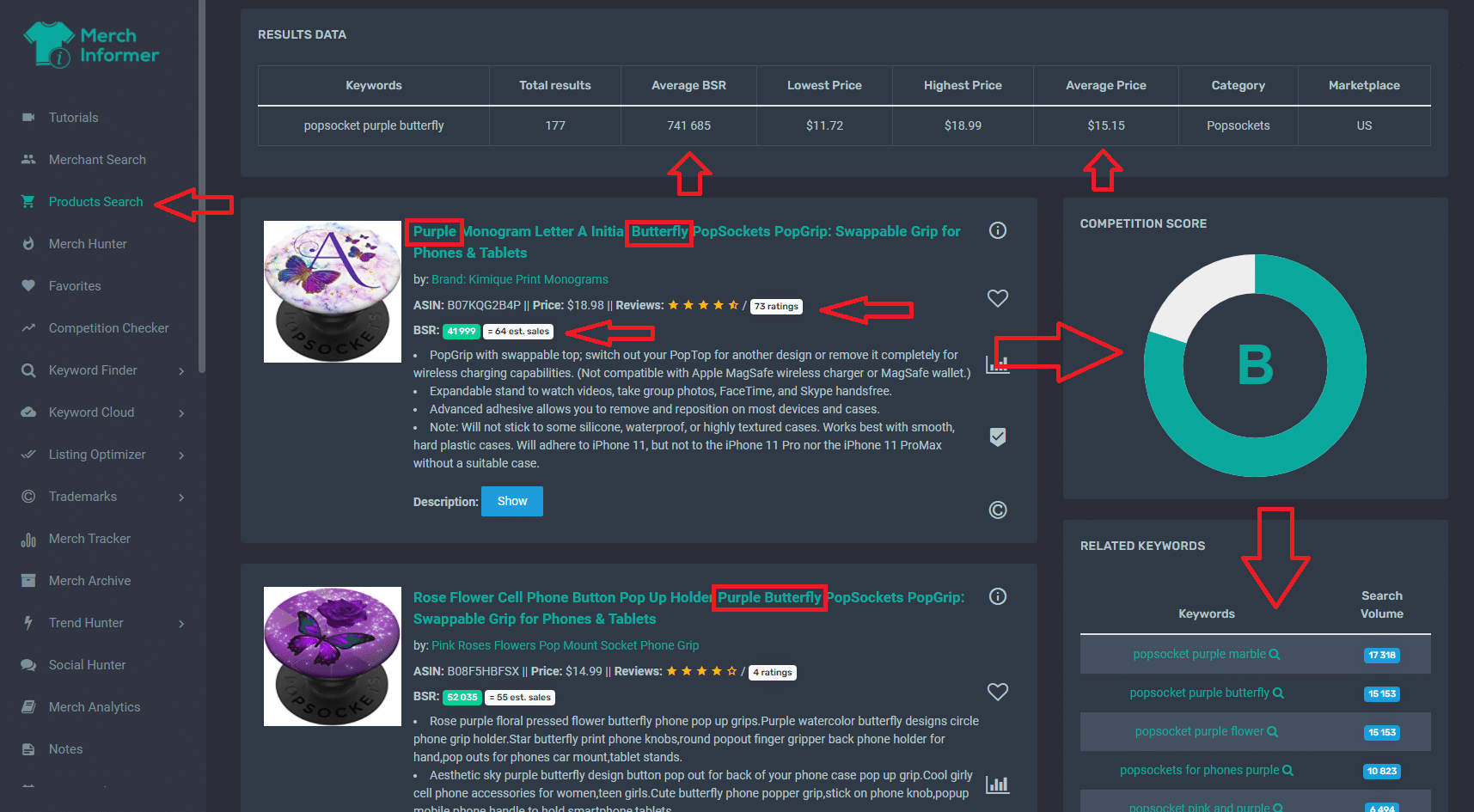1474x812 pixels.
Task: Search popsocket purple marble via magnifier icon
Action: (1275, 655)
